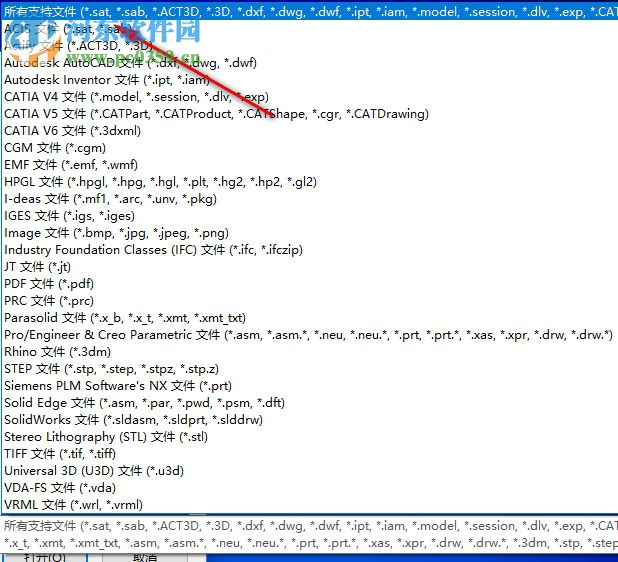
Task: Choose Actify 文件 (*.ACT3D, *.3D) filter
Action: [x=310, y=46]
